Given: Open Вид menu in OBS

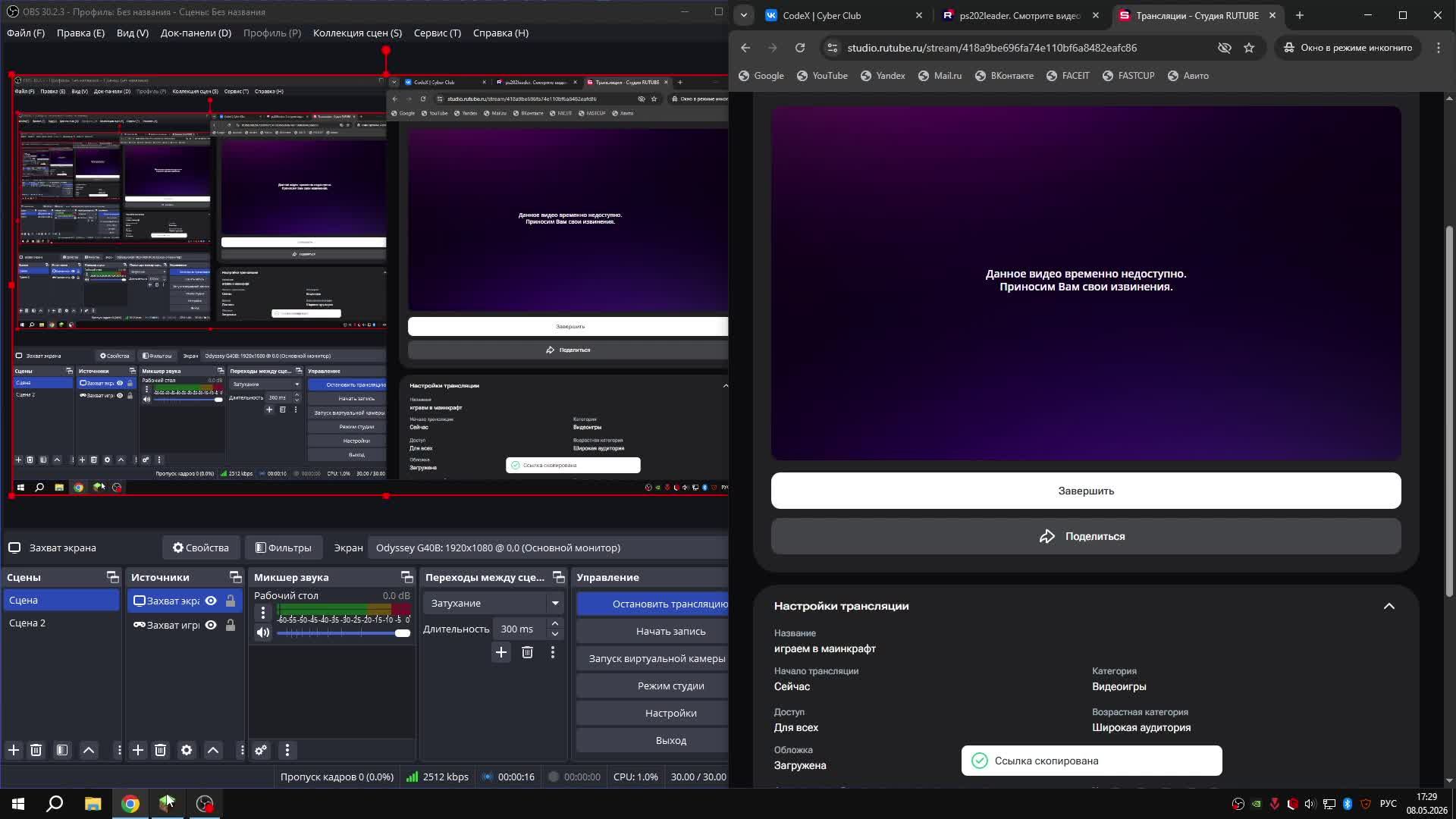Looking at the screenshot, I should 133,33.
